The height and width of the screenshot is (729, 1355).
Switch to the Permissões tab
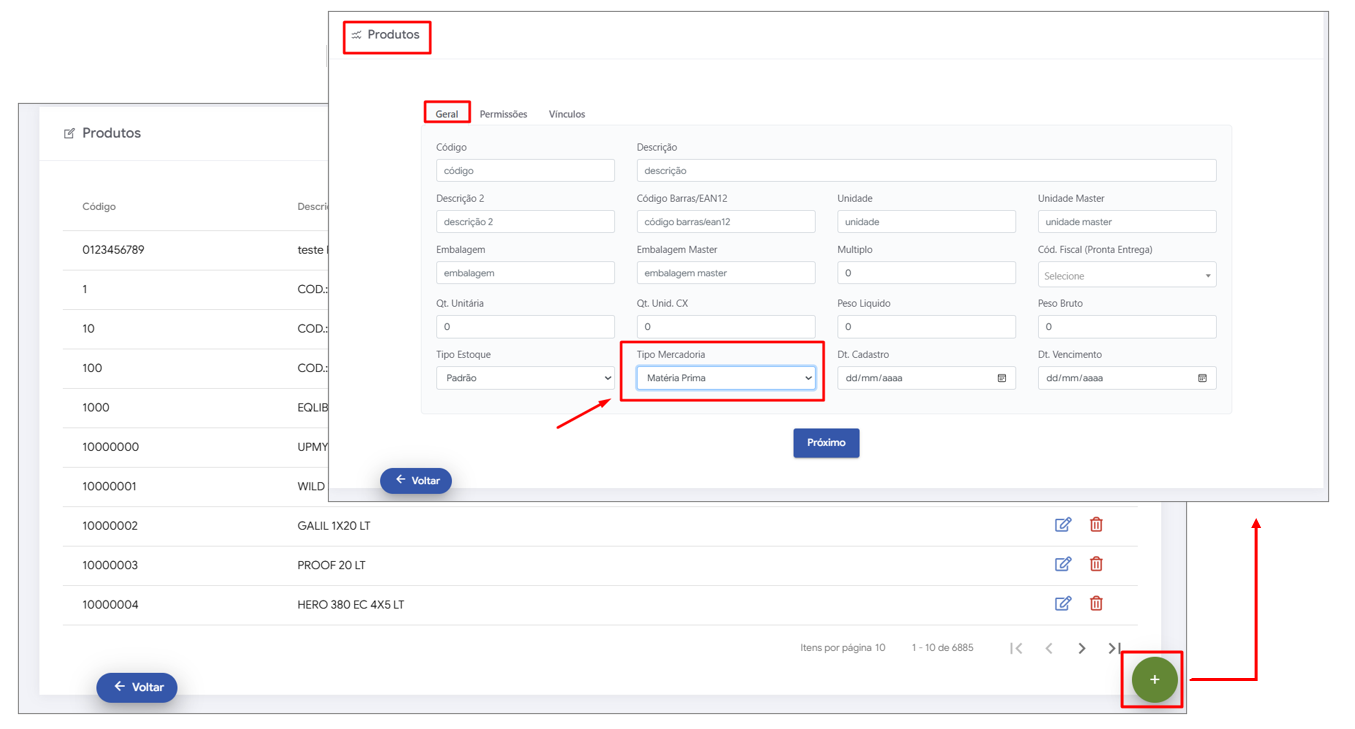pyautogui.click(x=503, y=114)
